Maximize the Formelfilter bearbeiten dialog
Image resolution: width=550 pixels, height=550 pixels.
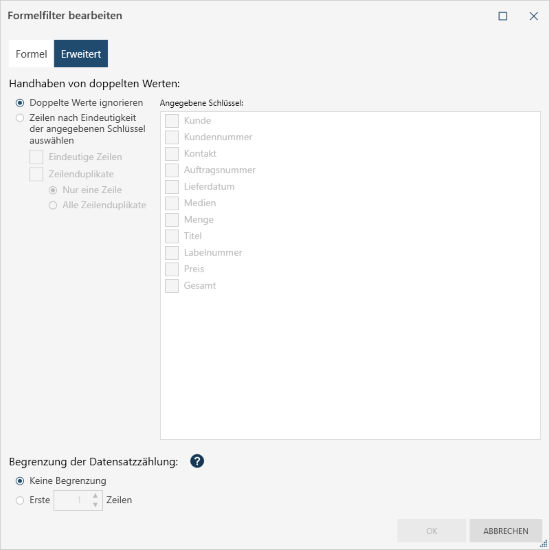point(503,16)
